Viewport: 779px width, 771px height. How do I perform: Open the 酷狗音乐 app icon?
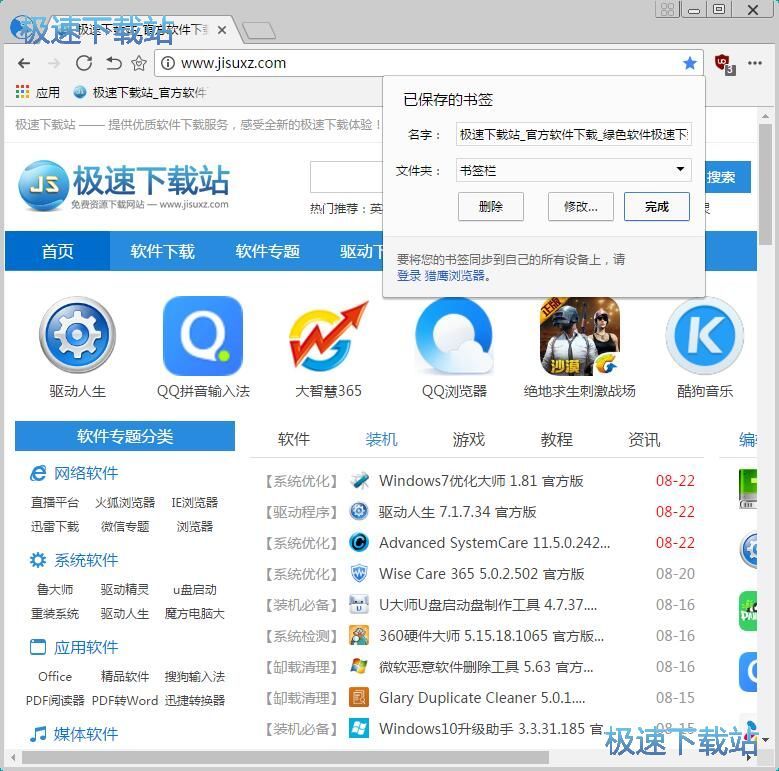pos(704,336)
